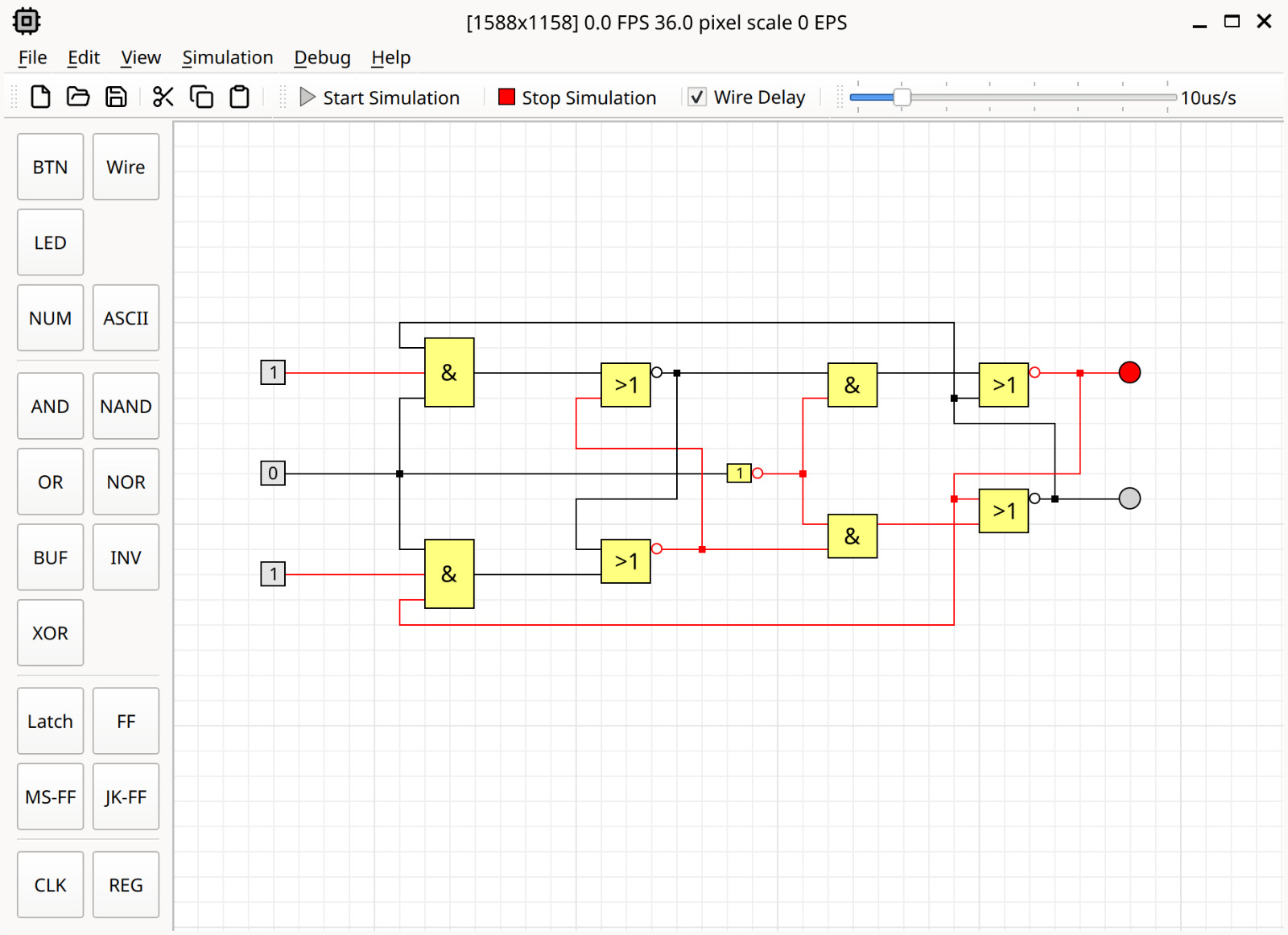Viewport: 1288px width, 935px height.
Task: Select the NAND gate component
Action: pyautogui.click(x=126, y=407)
